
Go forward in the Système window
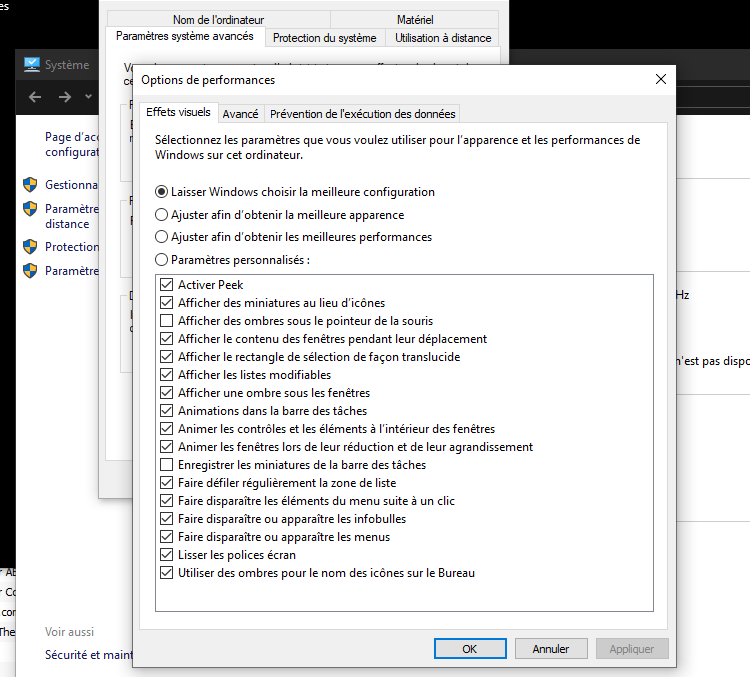[x=65, y=97]
